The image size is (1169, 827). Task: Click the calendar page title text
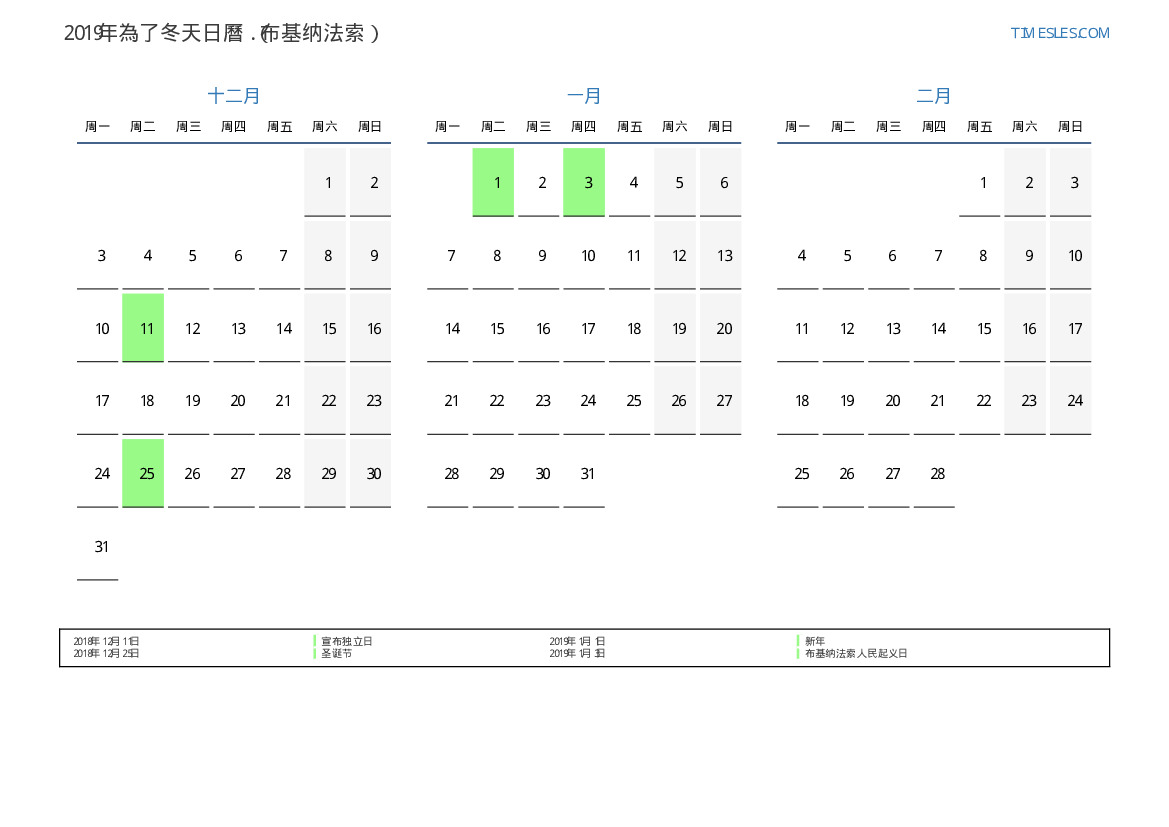(x=222, y=33)
